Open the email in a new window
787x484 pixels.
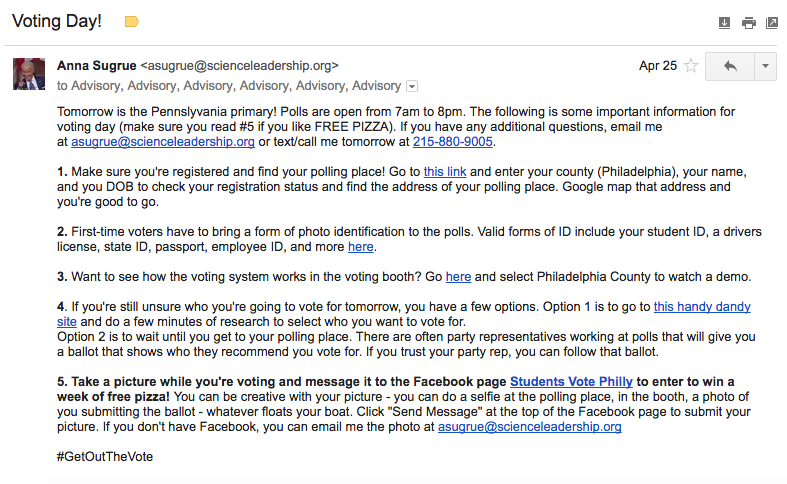point(771,23)
